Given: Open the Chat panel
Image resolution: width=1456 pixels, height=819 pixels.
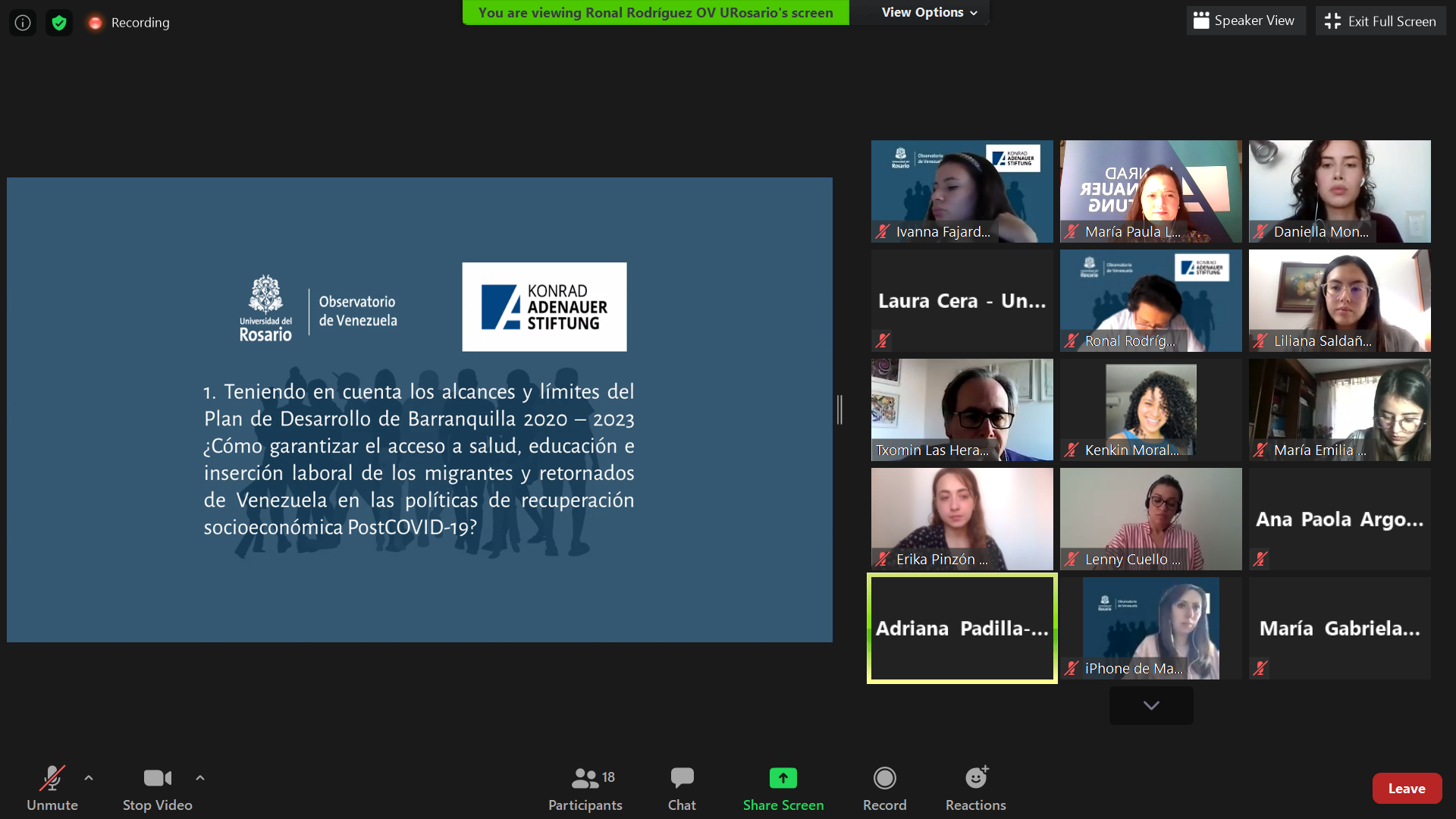Looking at the screenshot, I should pyautogui.click(x=681, y=789).
